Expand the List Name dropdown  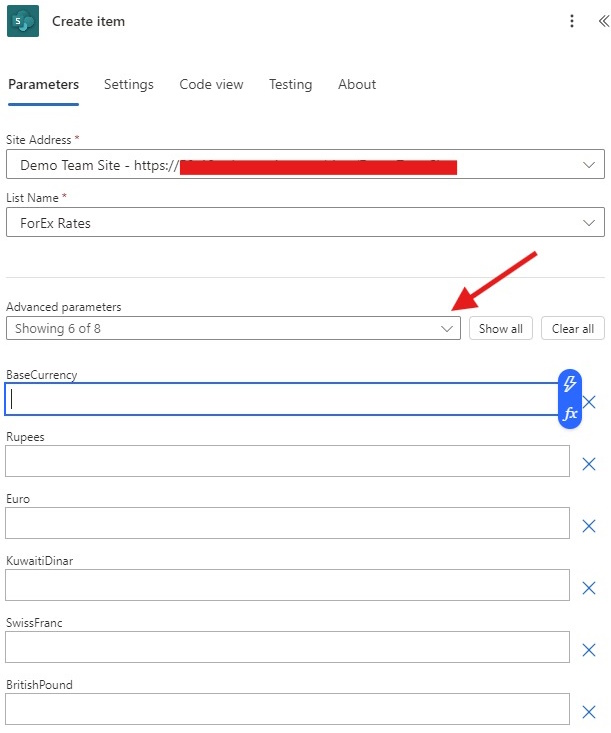(305, 223)
